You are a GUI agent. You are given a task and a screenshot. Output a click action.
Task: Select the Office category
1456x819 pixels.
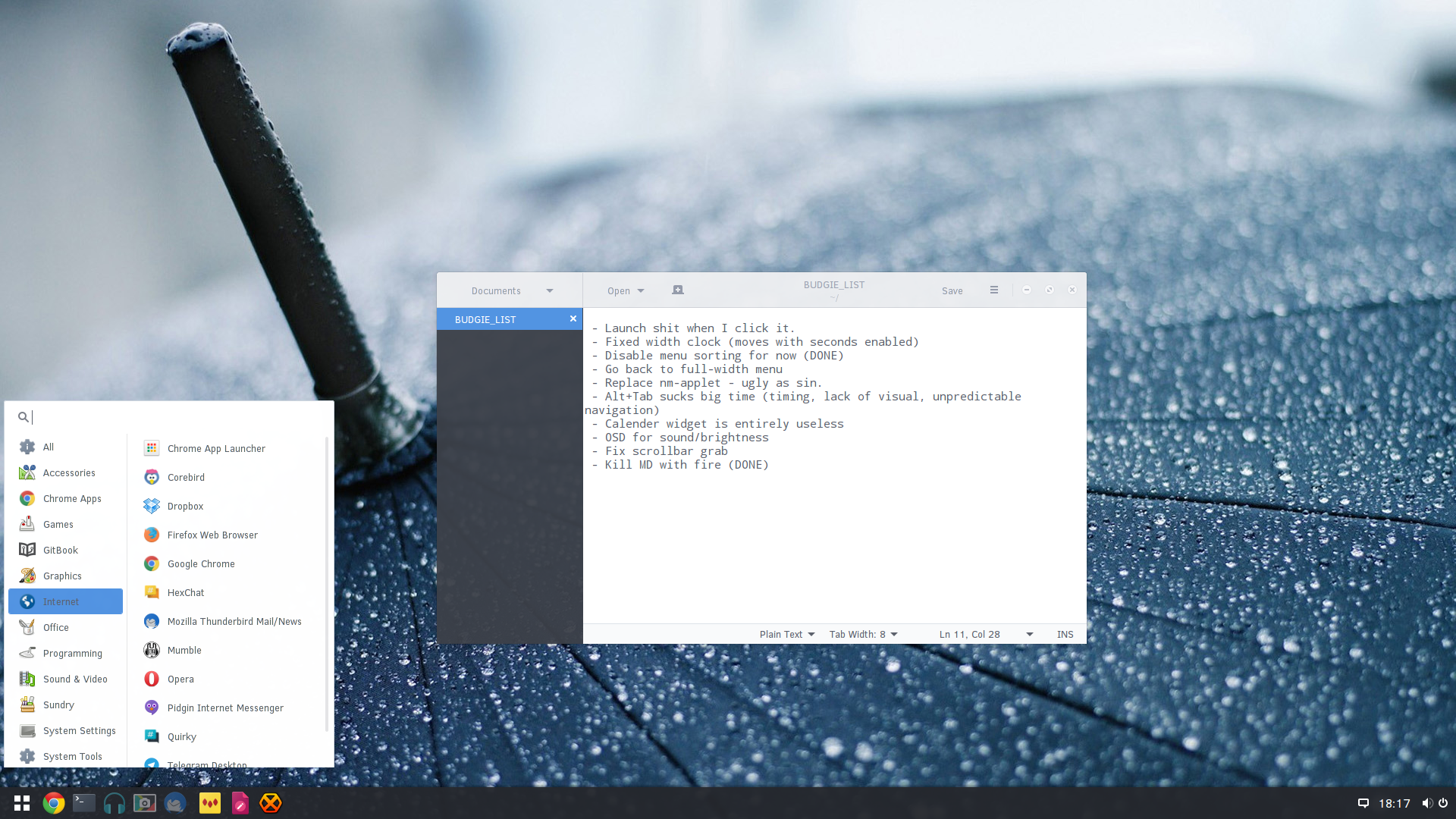point(65,627)
